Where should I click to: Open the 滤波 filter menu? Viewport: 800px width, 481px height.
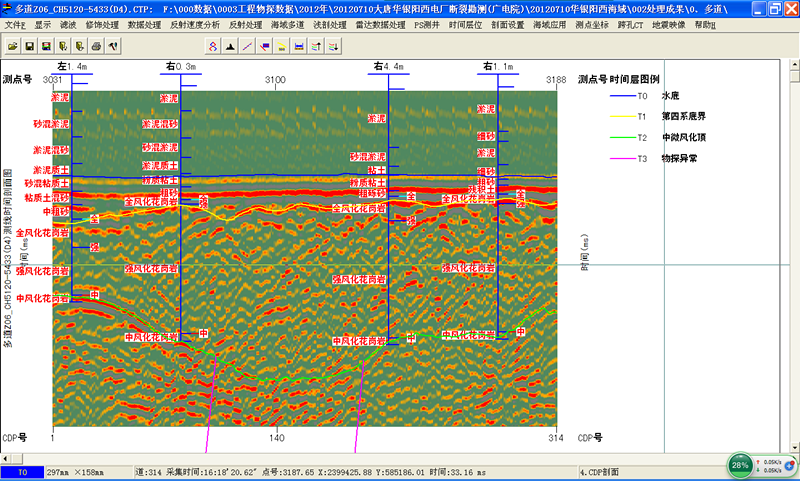[68, 24]
